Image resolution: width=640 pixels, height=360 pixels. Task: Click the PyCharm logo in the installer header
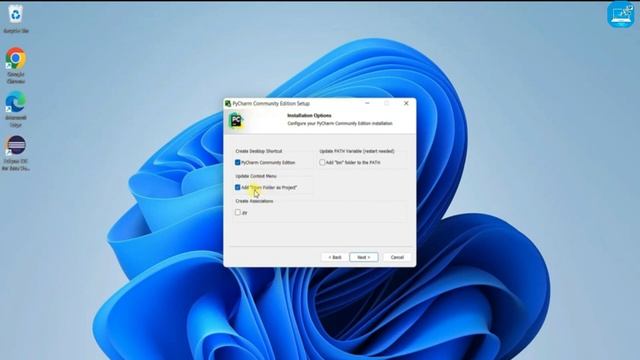point(236,120)
